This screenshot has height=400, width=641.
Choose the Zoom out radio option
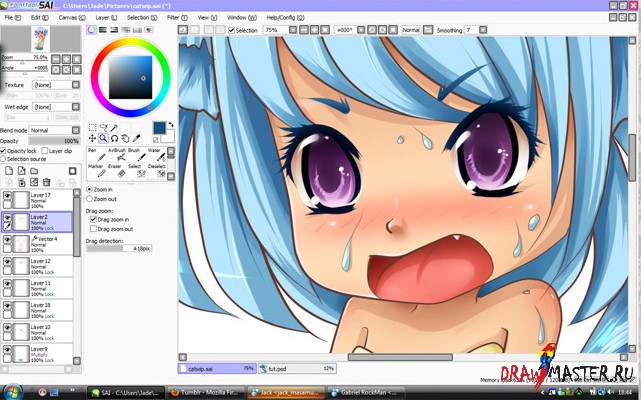point(90,199)
